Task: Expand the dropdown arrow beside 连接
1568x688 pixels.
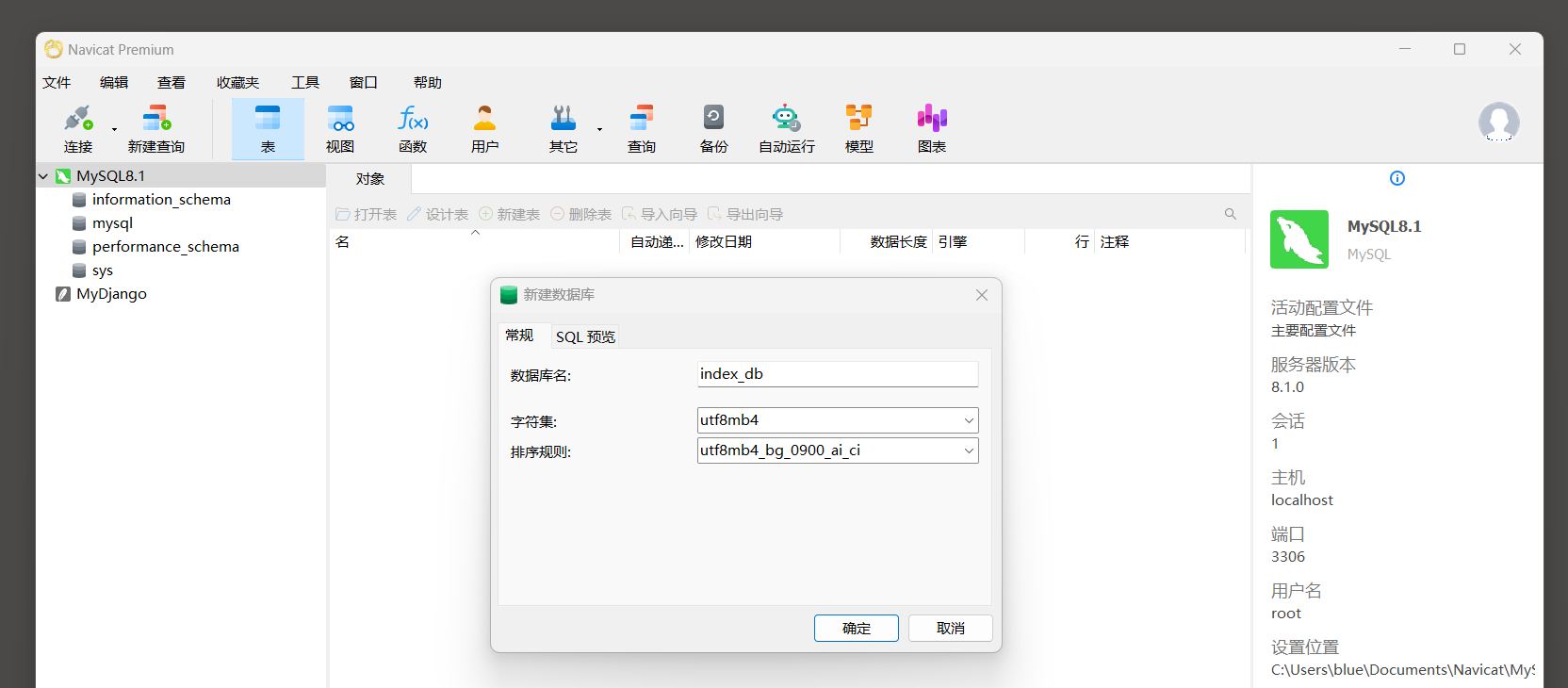Action: point(114,129)
